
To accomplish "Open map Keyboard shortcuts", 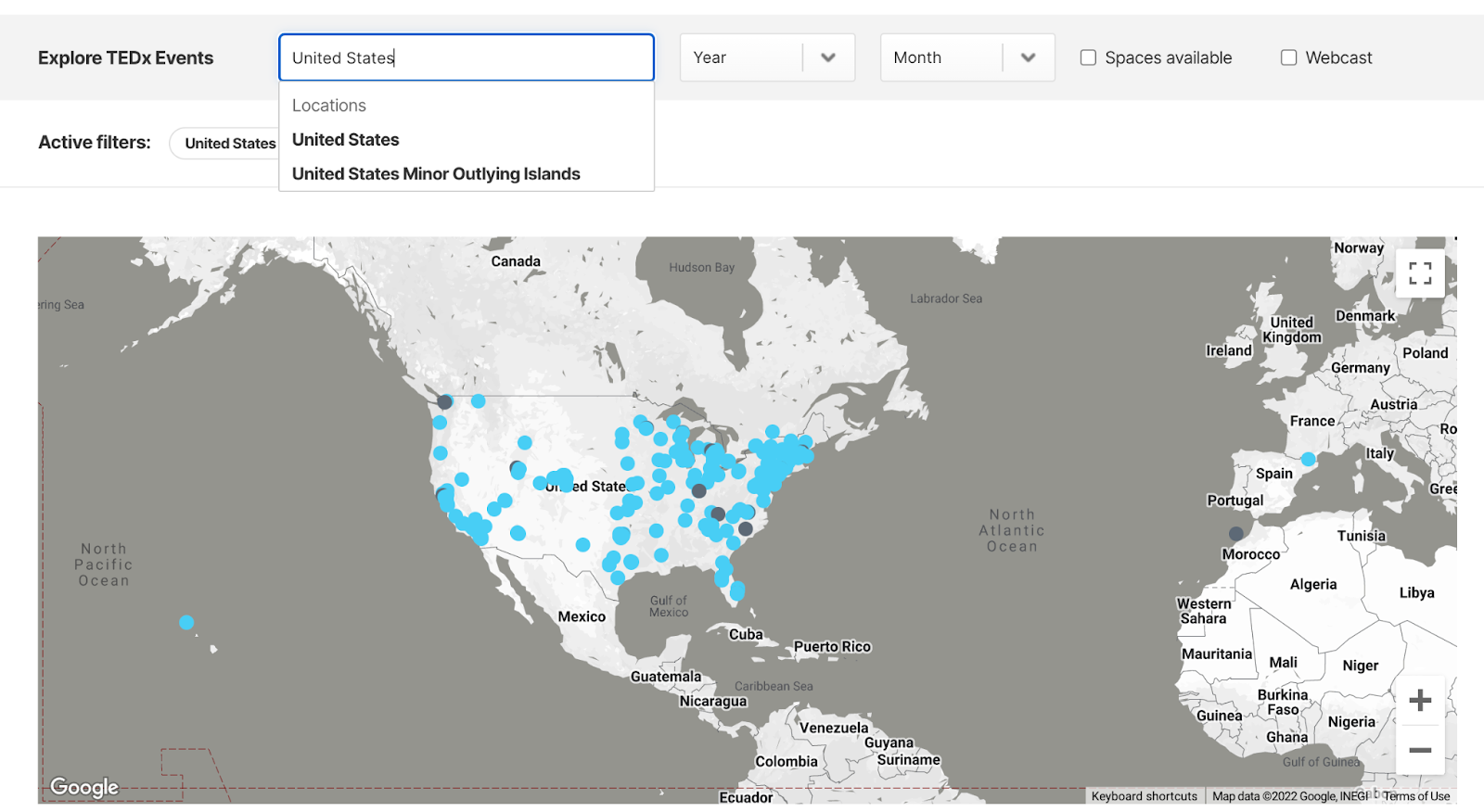I will tap(1144, 796).
